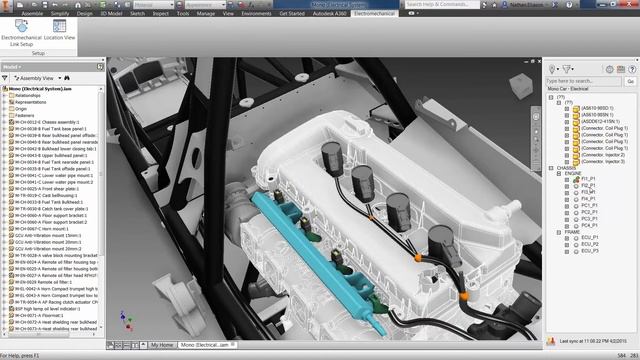The width and height of the screenshot is (640, 360).
Task: Click the help question mark in Model browser header
Action: point(100,67)
